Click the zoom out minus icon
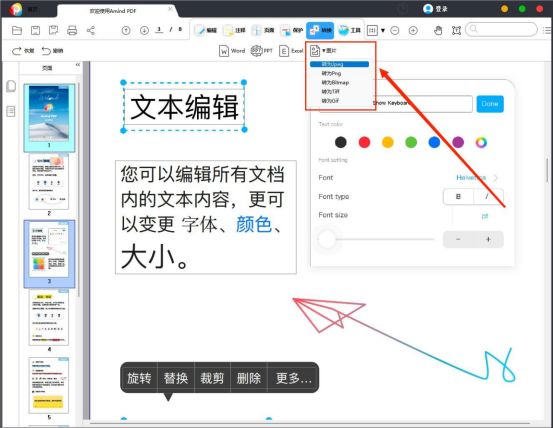Viewport: 553px width, 428px height. pyautogui.click(x=395, y=31)
